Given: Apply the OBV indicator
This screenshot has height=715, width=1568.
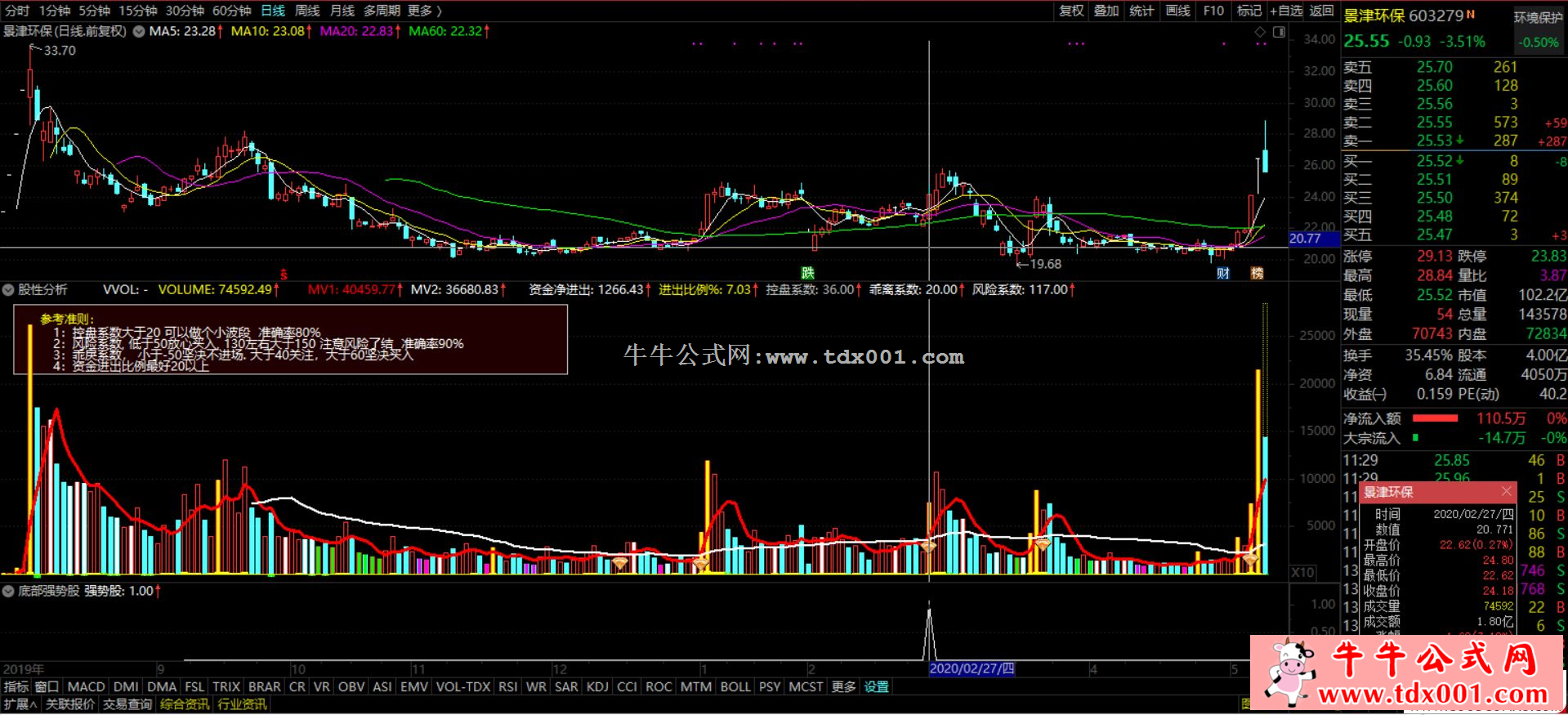Looking at the screenshot, I should [351, 686].
